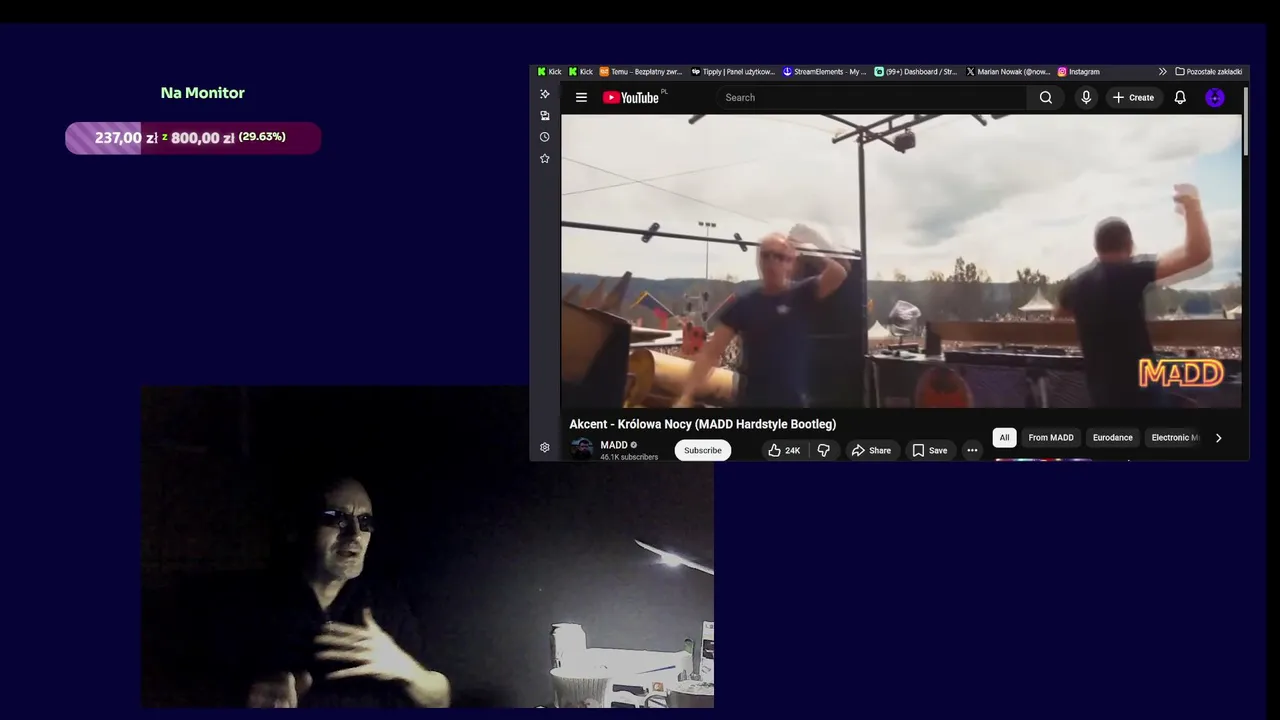
Task: Open browser sidebar second icon below sparkle
Action: click(545, 116)
